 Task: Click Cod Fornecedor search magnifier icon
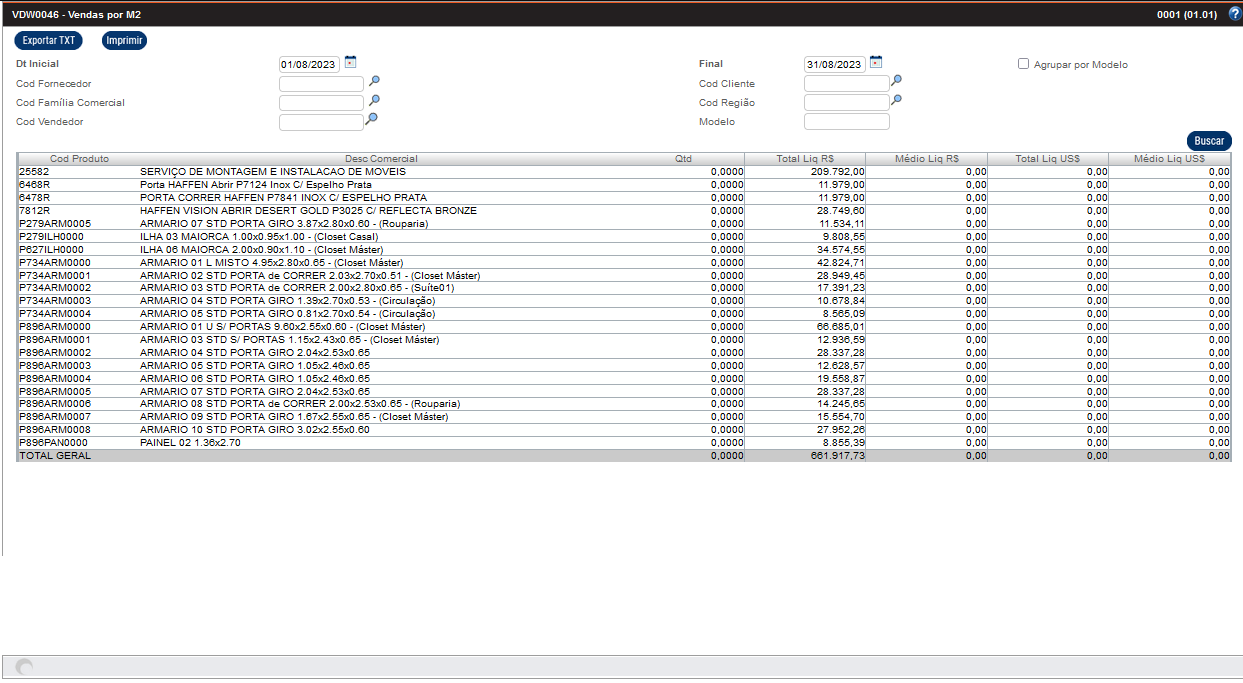click(374, 82)
